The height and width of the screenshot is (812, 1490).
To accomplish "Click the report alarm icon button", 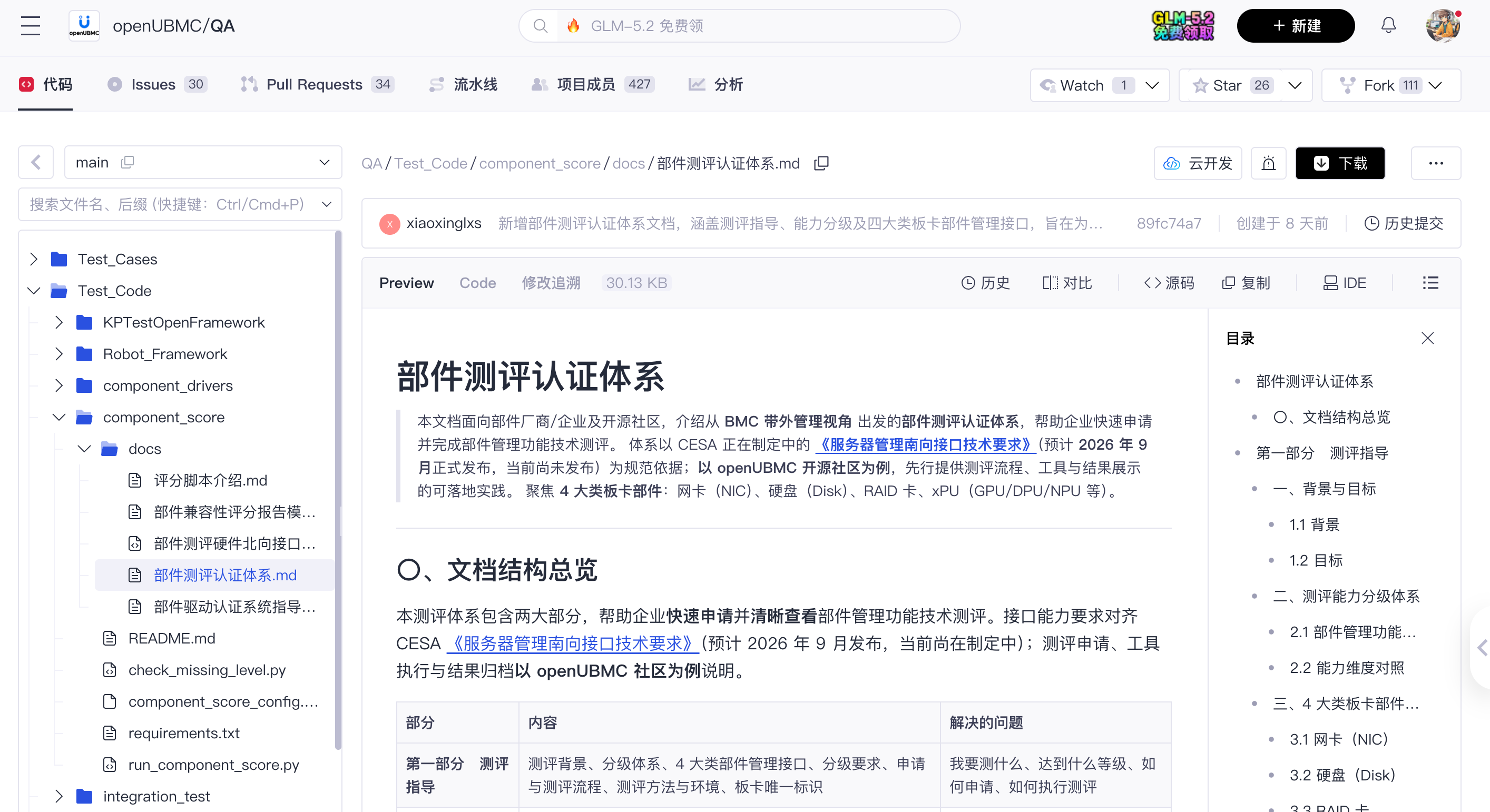I will click(1269, 164).
